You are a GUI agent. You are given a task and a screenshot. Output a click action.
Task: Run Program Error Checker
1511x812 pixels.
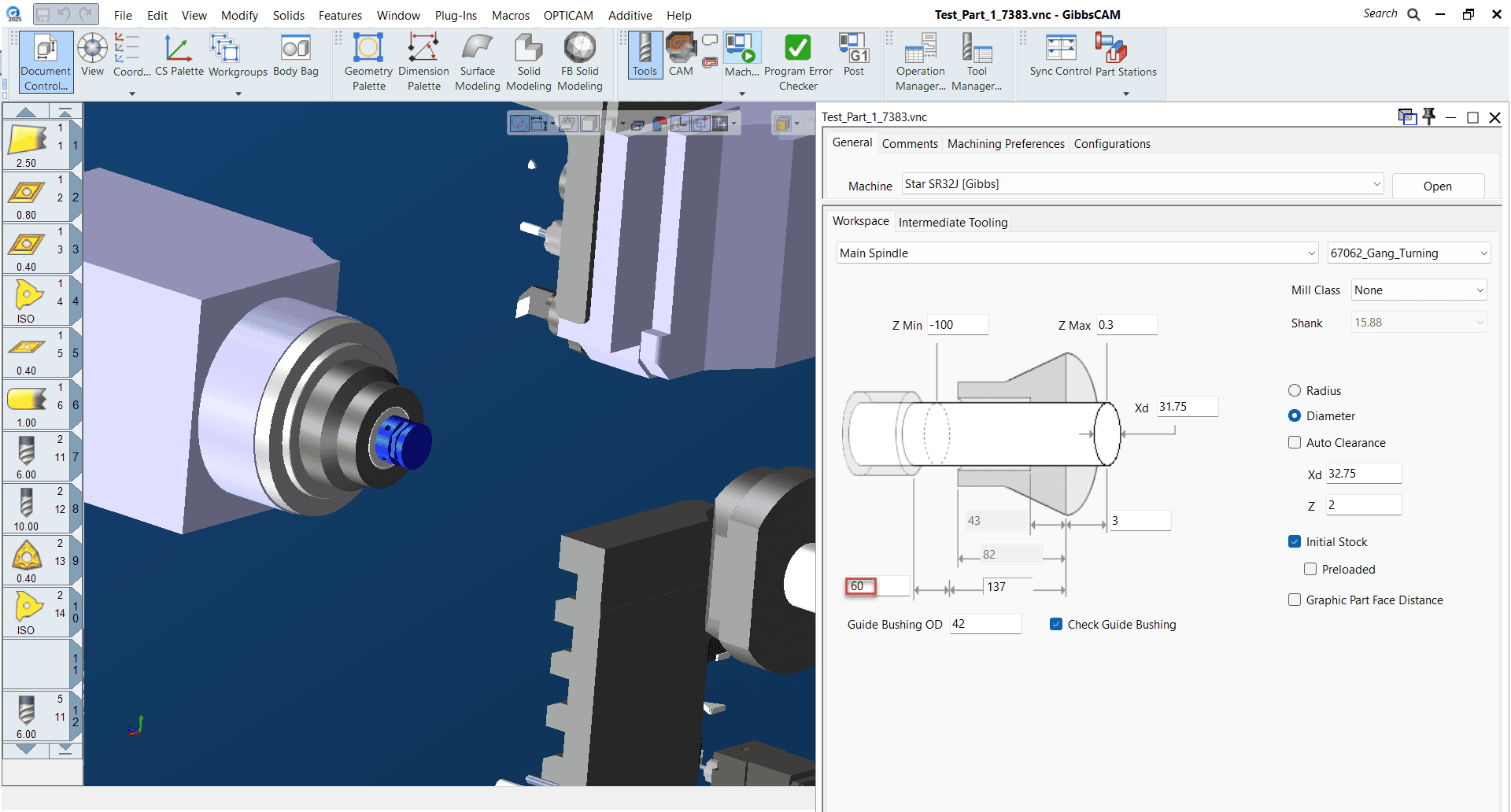point(798,63)
